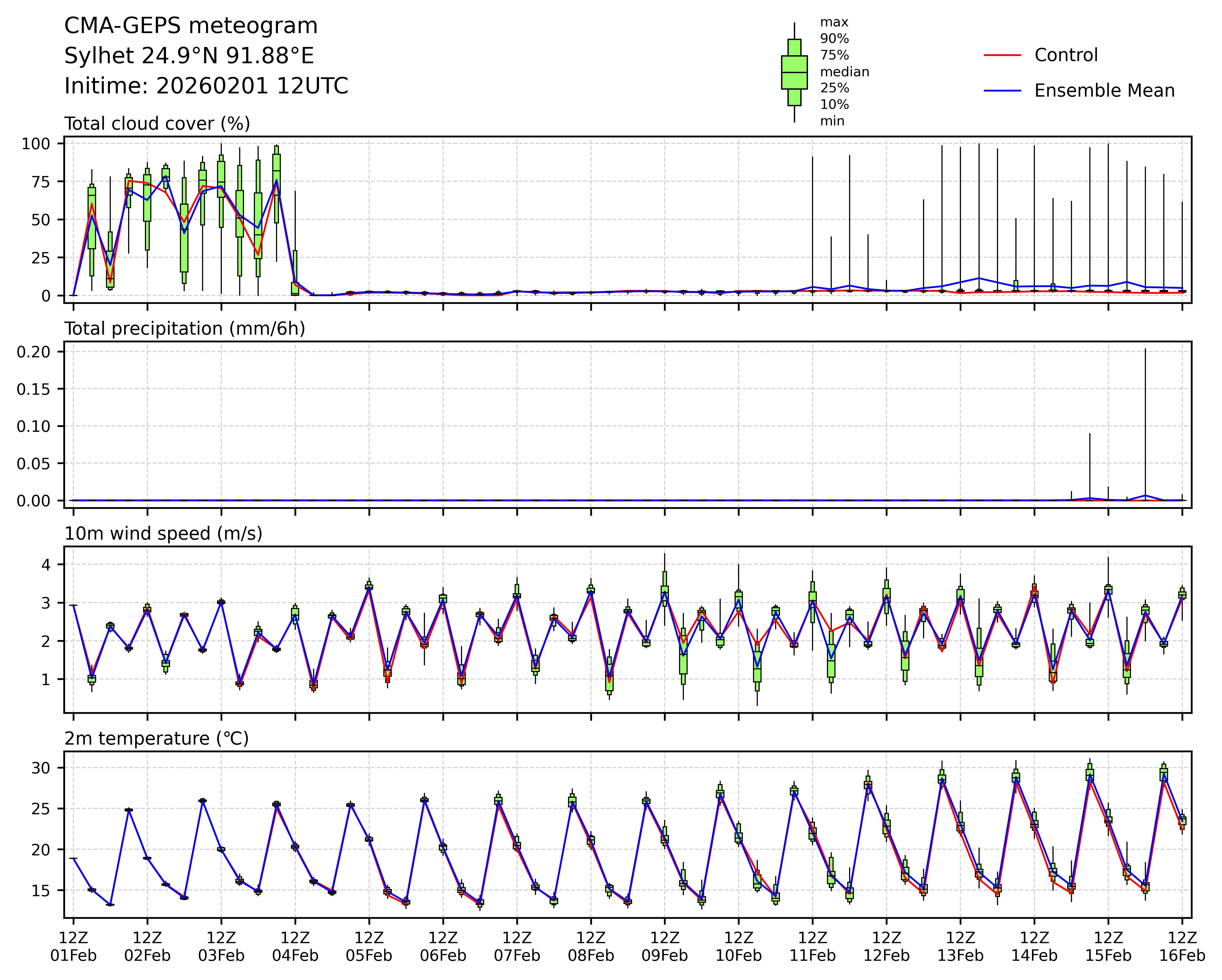Click the red Control legend line
1222x980 pixels.
click(1002, 56)
